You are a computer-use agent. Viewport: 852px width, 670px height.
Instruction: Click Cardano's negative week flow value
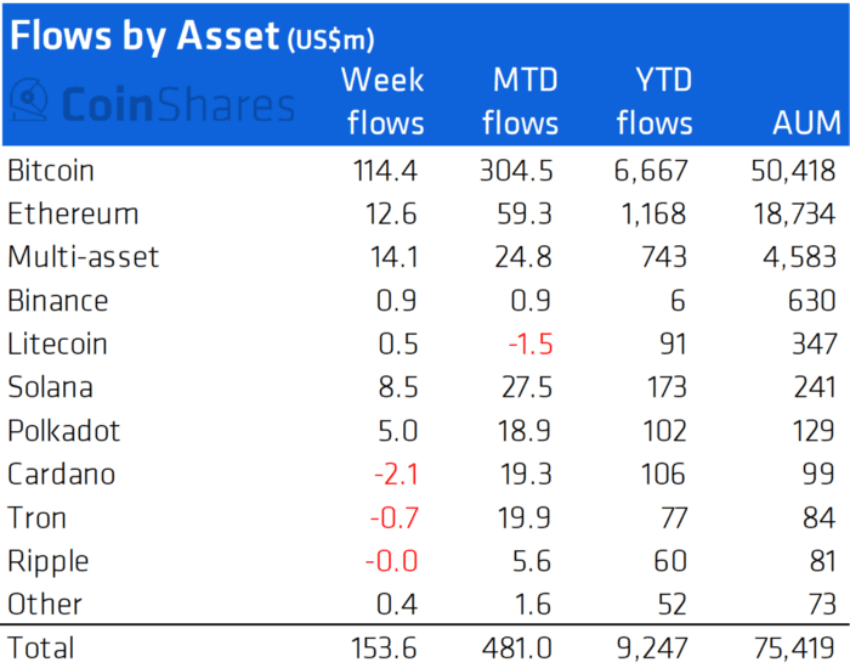pyautogui.click(x=396, y=474)
